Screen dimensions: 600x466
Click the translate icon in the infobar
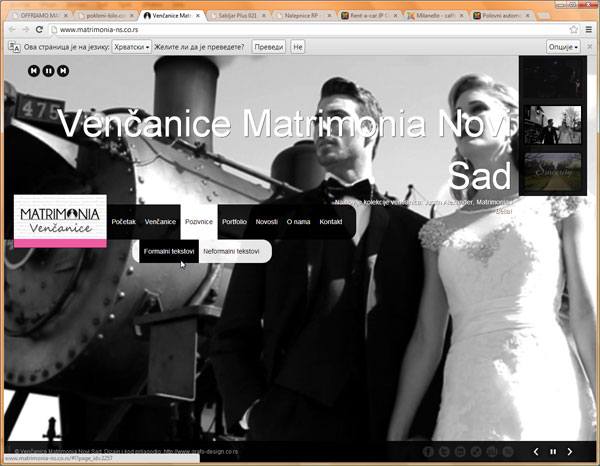click(x=14, y=47)
